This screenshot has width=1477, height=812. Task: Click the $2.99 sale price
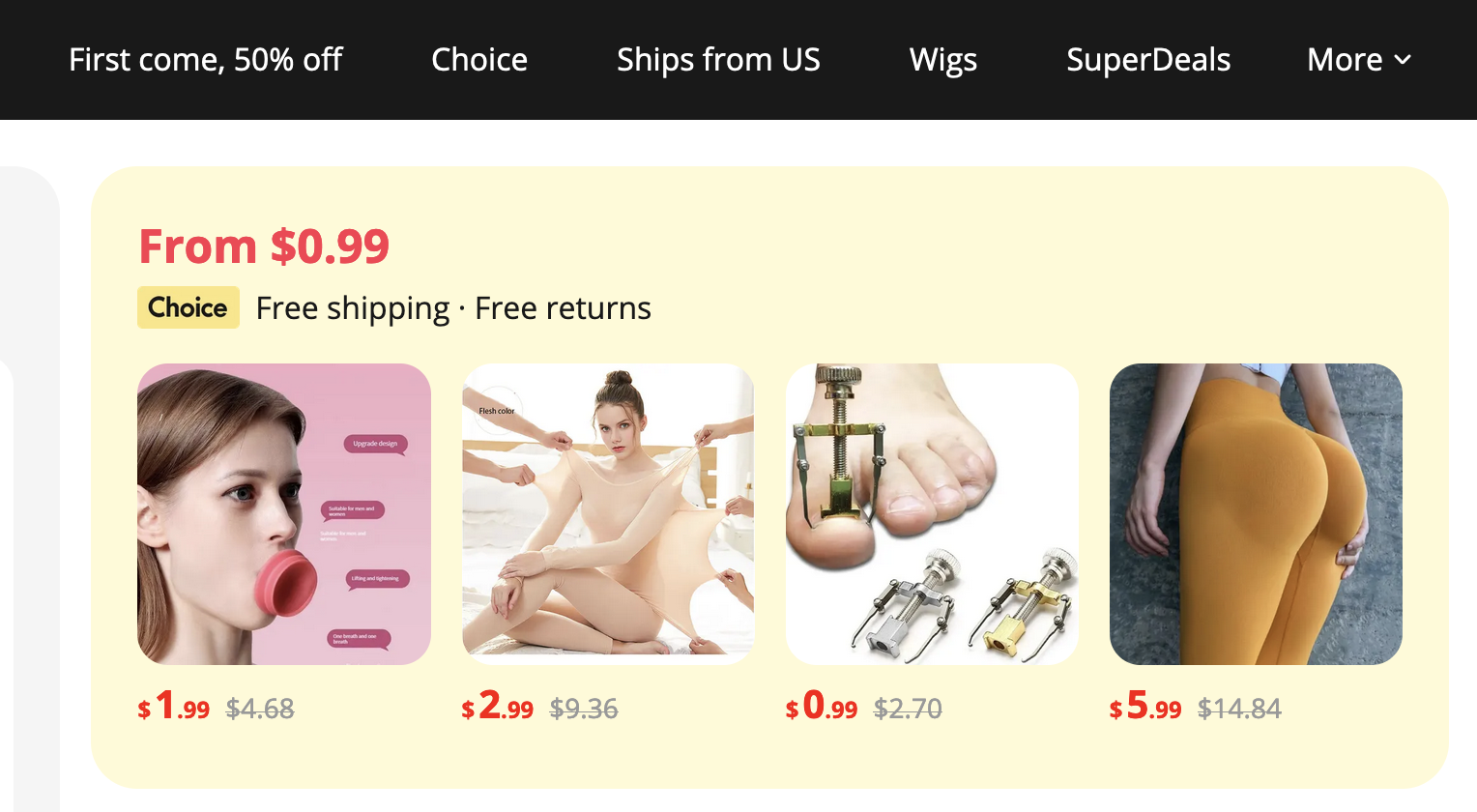click(498, 707)
